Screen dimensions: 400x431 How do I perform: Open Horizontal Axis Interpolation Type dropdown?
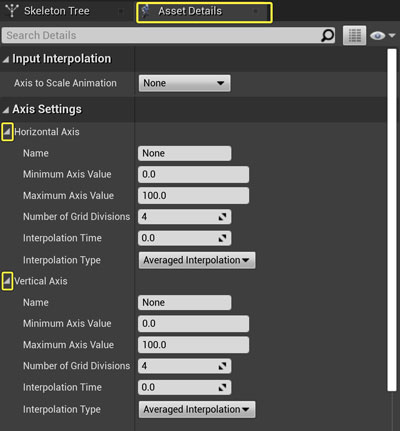point(197,260)
